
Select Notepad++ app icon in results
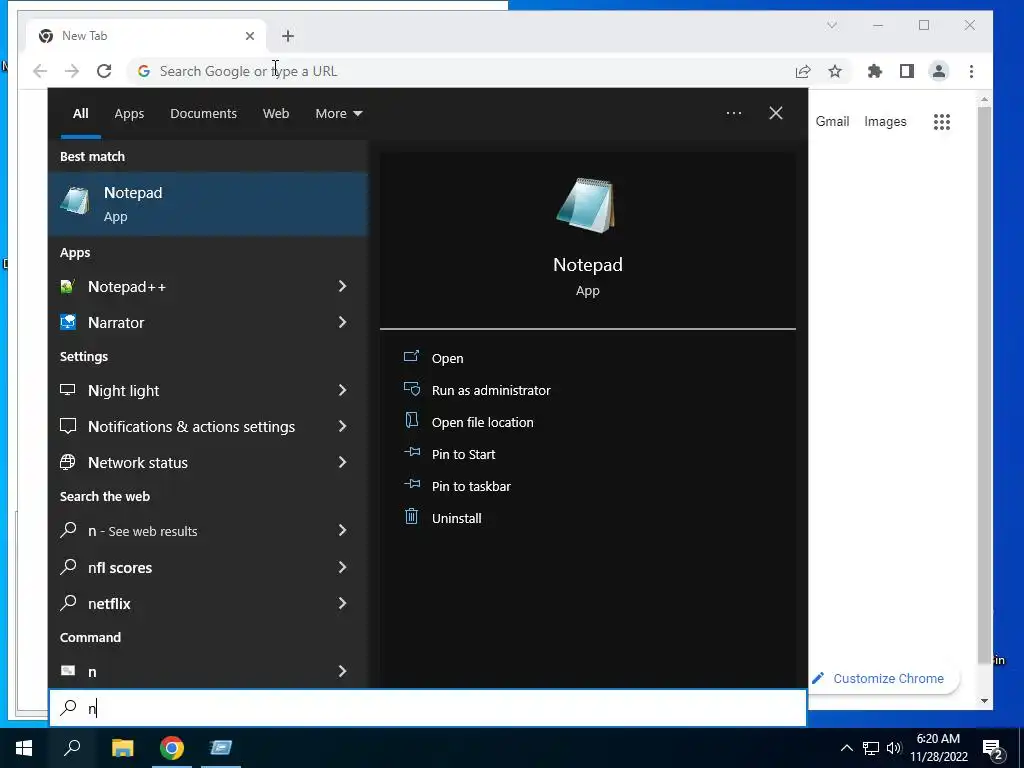(x=67, y=287)
